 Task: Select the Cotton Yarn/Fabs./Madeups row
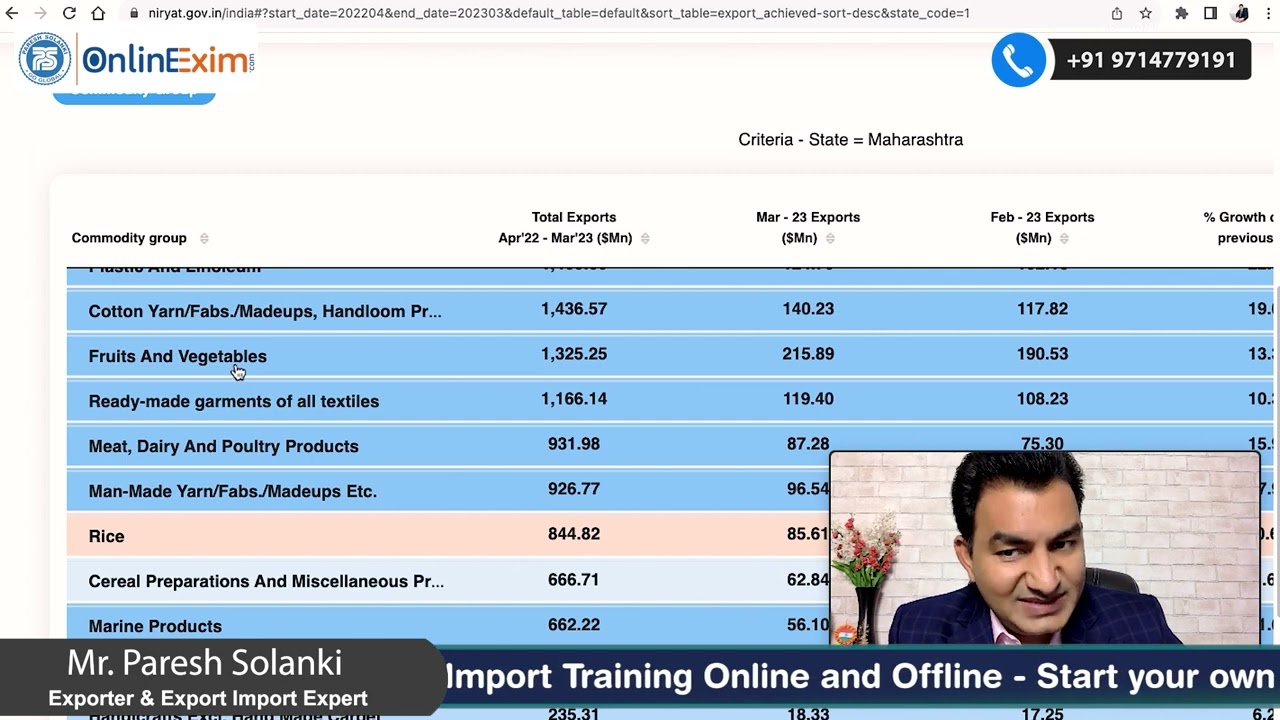(x=670, y=310)
